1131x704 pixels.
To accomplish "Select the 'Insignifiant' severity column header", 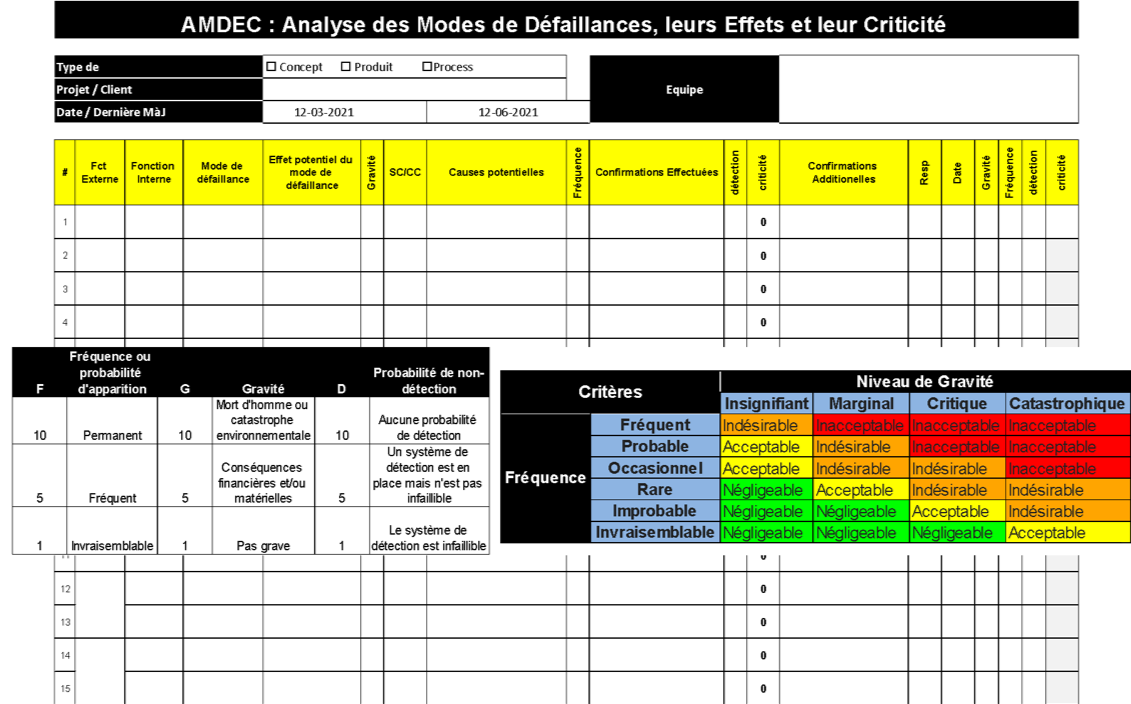I will coord(767,403).
